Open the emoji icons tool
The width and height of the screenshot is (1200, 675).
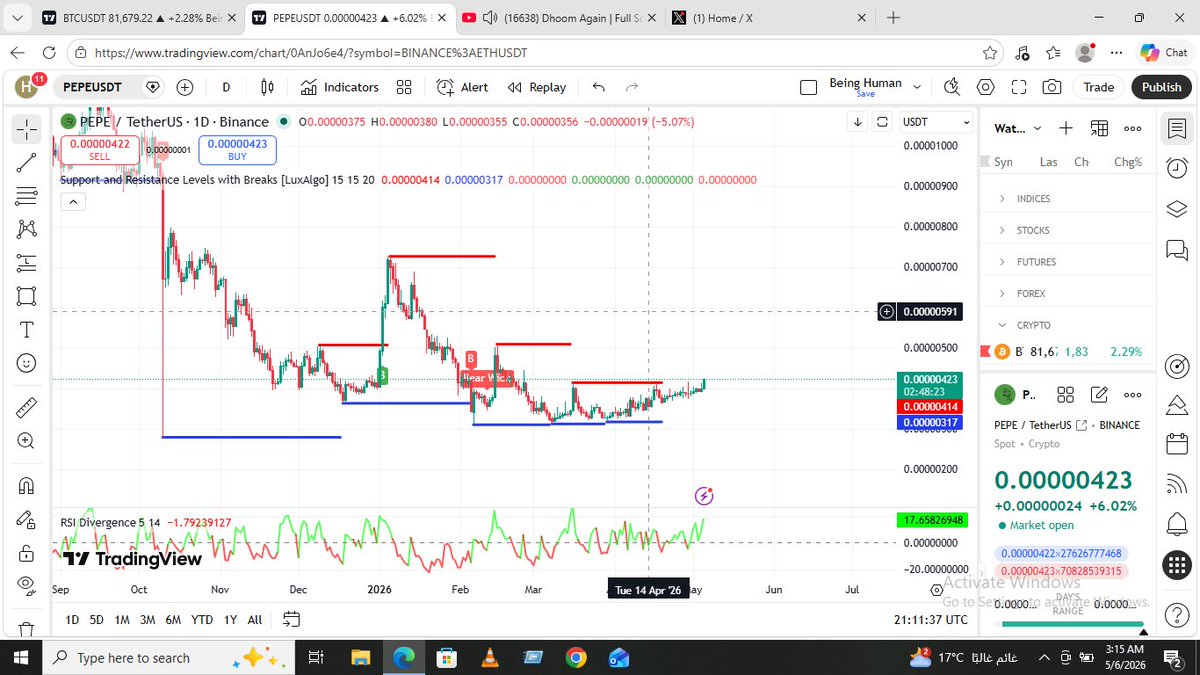(x=27, y=363)
